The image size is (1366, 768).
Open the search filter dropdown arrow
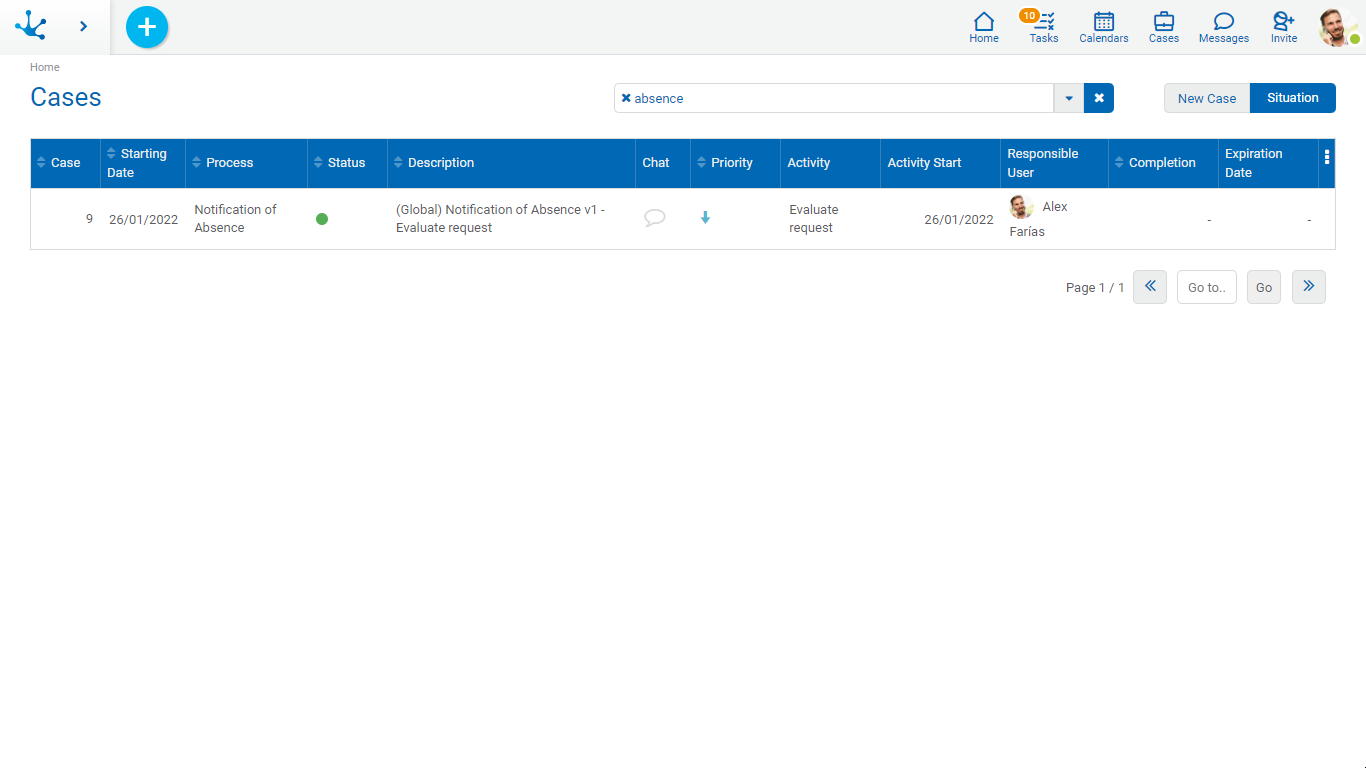tap(1069, 98)
